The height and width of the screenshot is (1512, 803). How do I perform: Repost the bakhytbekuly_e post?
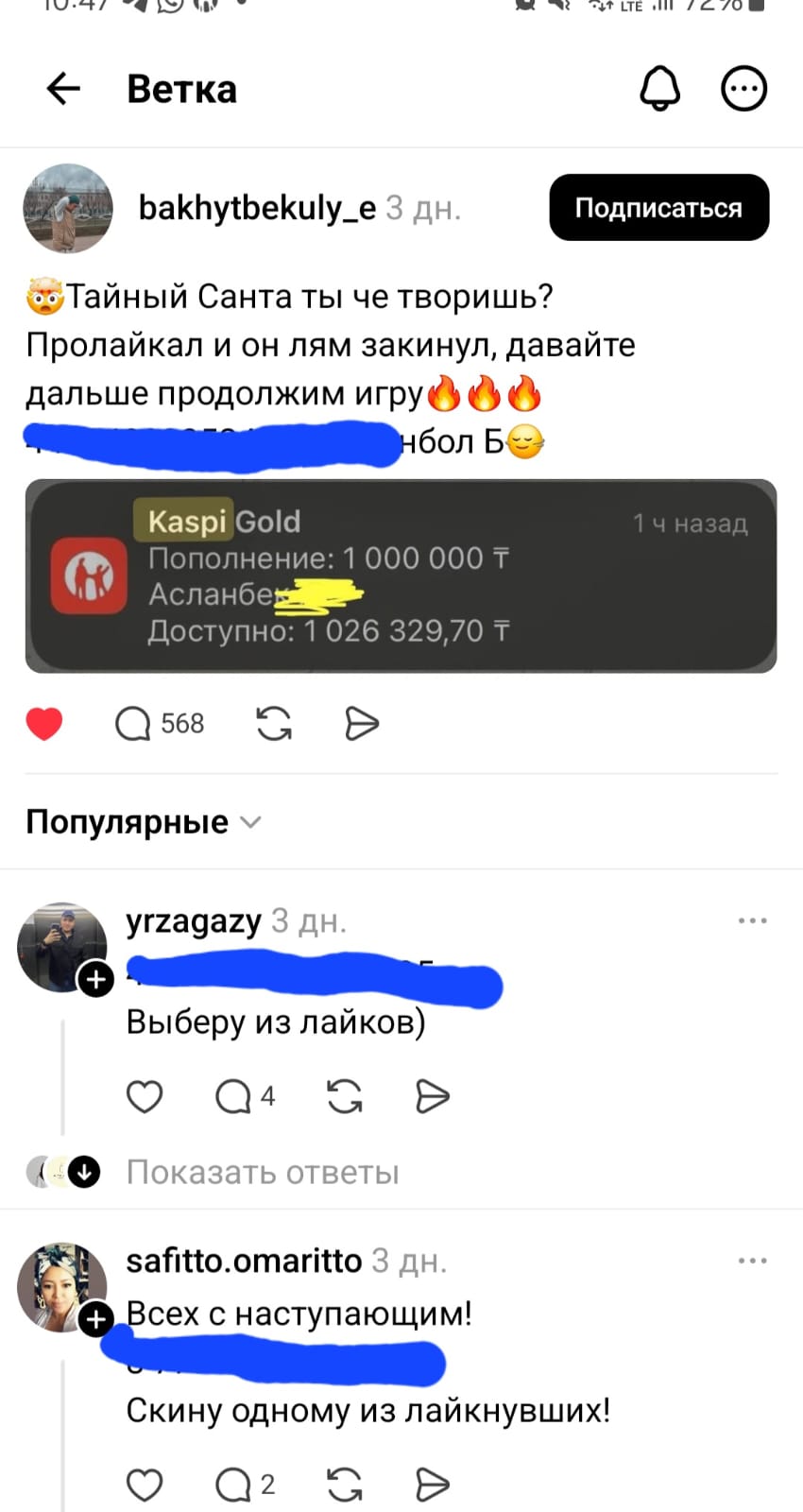[274, 724]
